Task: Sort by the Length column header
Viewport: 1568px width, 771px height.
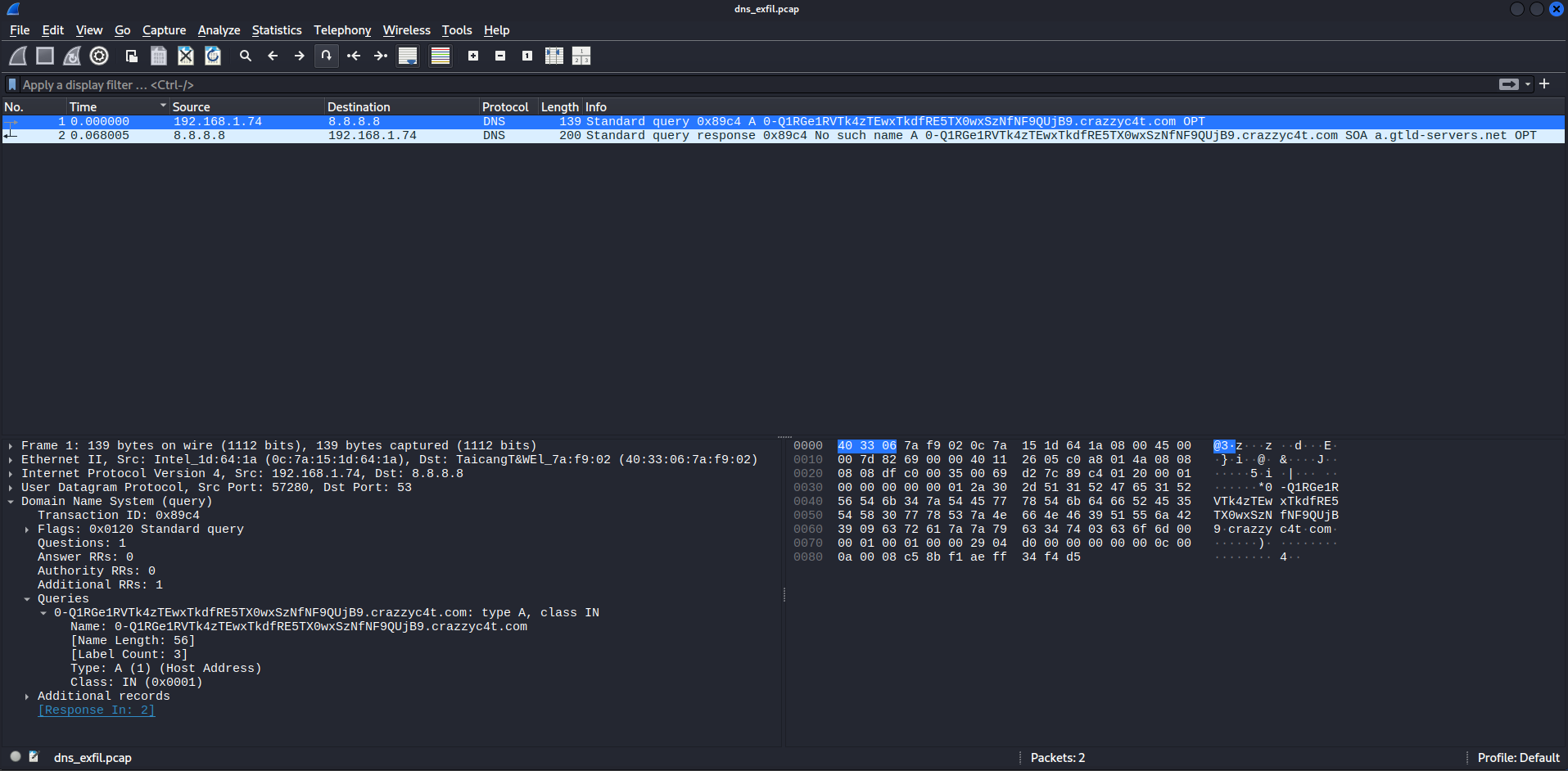Action: click(560, 107)
